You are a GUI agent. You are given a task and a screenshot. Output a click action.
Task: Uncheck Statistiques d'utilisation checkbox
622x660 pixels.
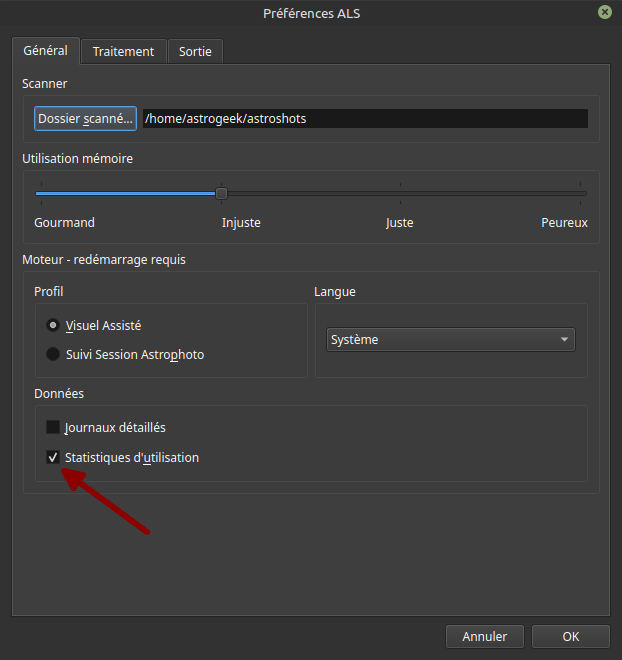[53, 457]
